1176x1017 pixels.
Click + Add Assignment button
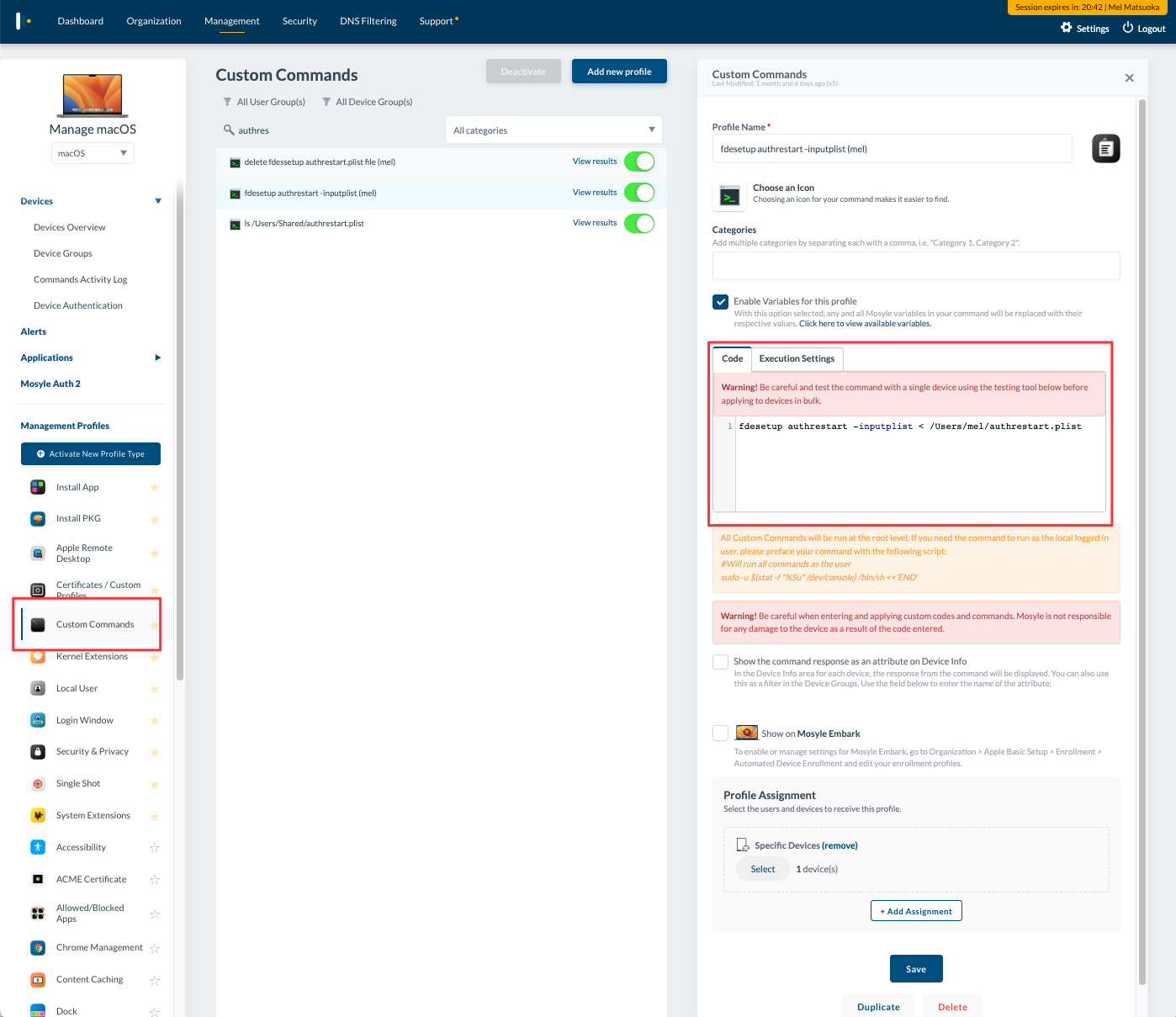click(916, 911)
